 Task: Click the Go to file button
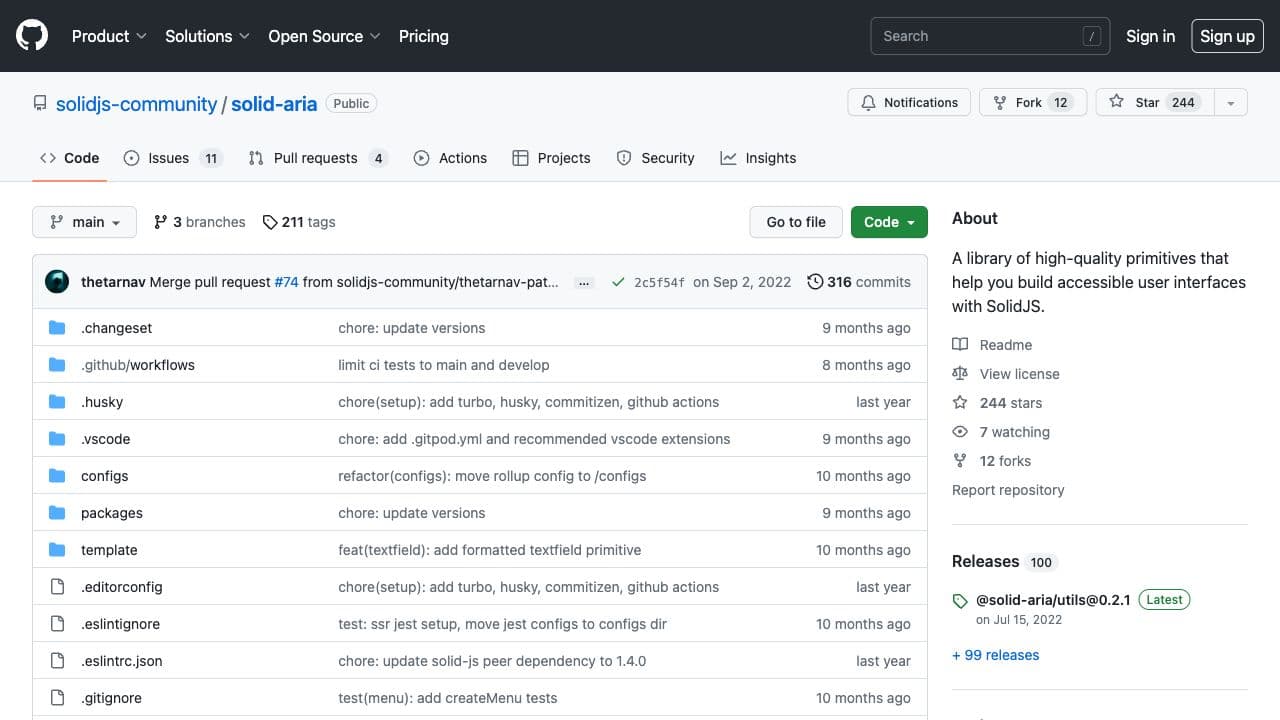tap(796, 222)
